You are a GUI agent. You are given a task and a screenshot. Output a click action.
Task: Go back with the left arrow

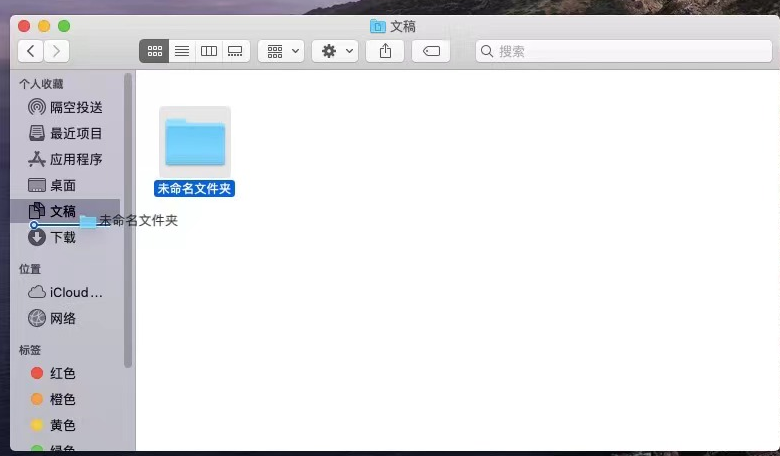31,51
